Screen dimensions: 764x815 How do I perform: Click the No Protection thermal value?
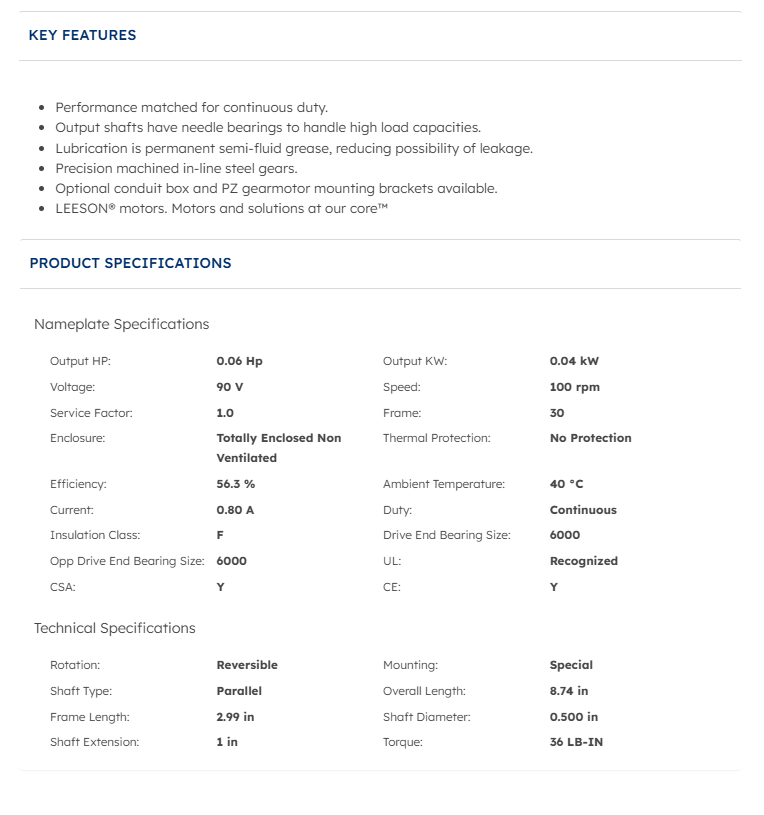pos(590,438)
